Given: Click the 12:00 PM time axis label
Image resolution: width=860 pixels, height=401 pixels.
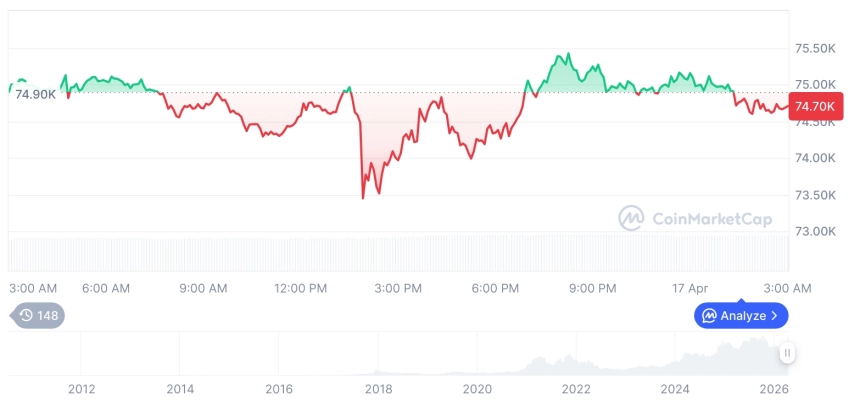Looking at the screenshot, I should pyautogui.click(x=300, y=288).
